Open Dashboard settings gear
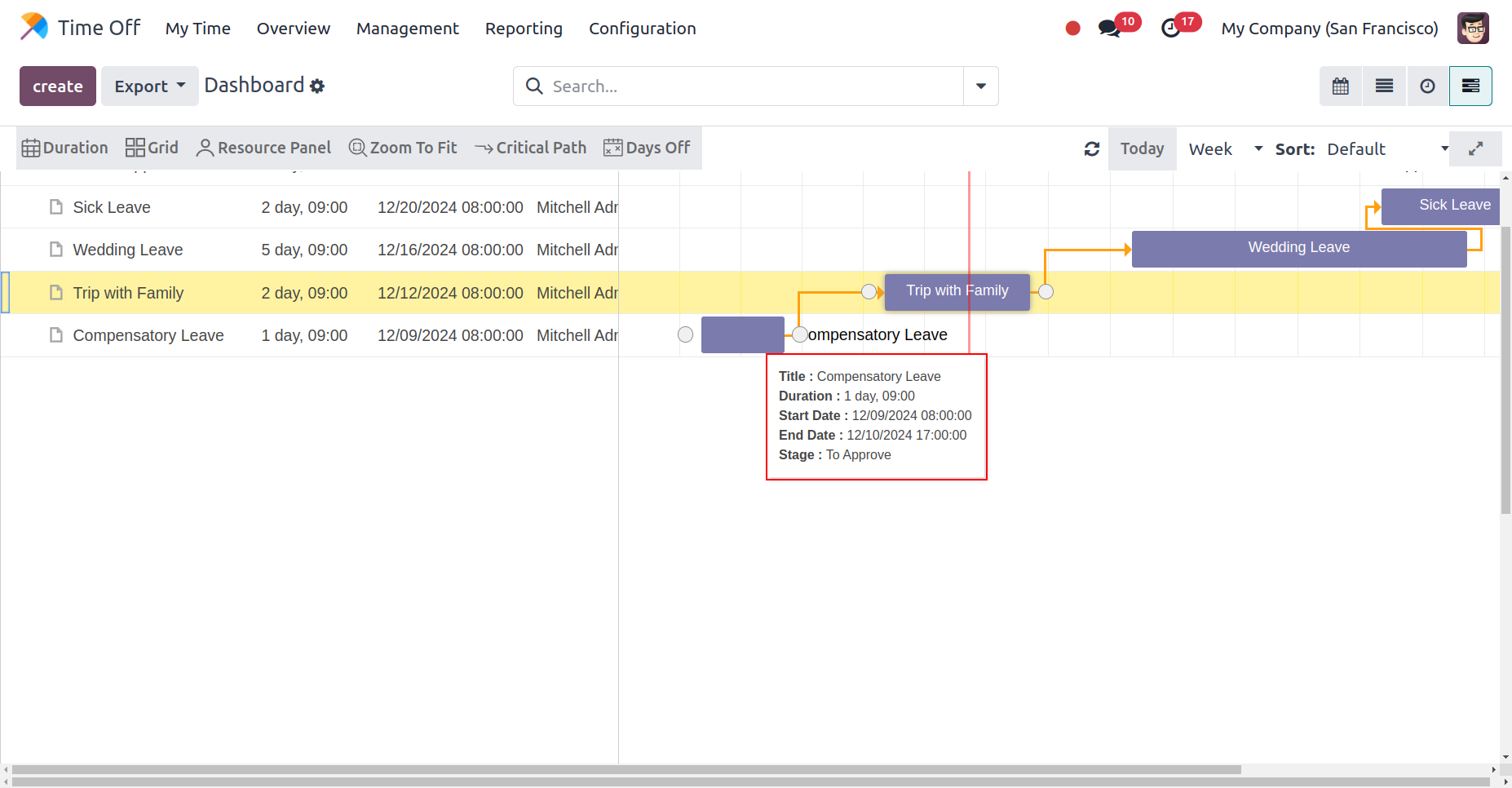Screen dimensions: 1512x788 coord(317,86)
